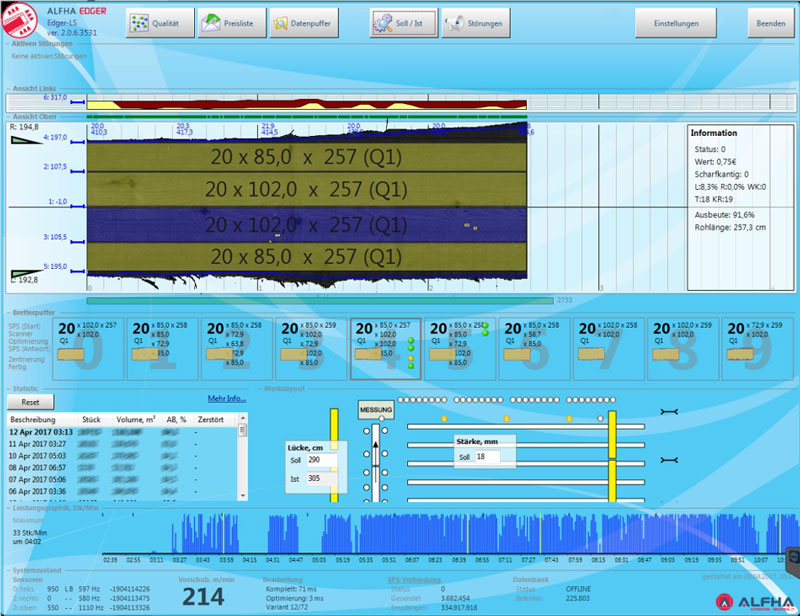Sort statistics by Stück column header
This screenshot has height=616, width=800.
(92, 418)
